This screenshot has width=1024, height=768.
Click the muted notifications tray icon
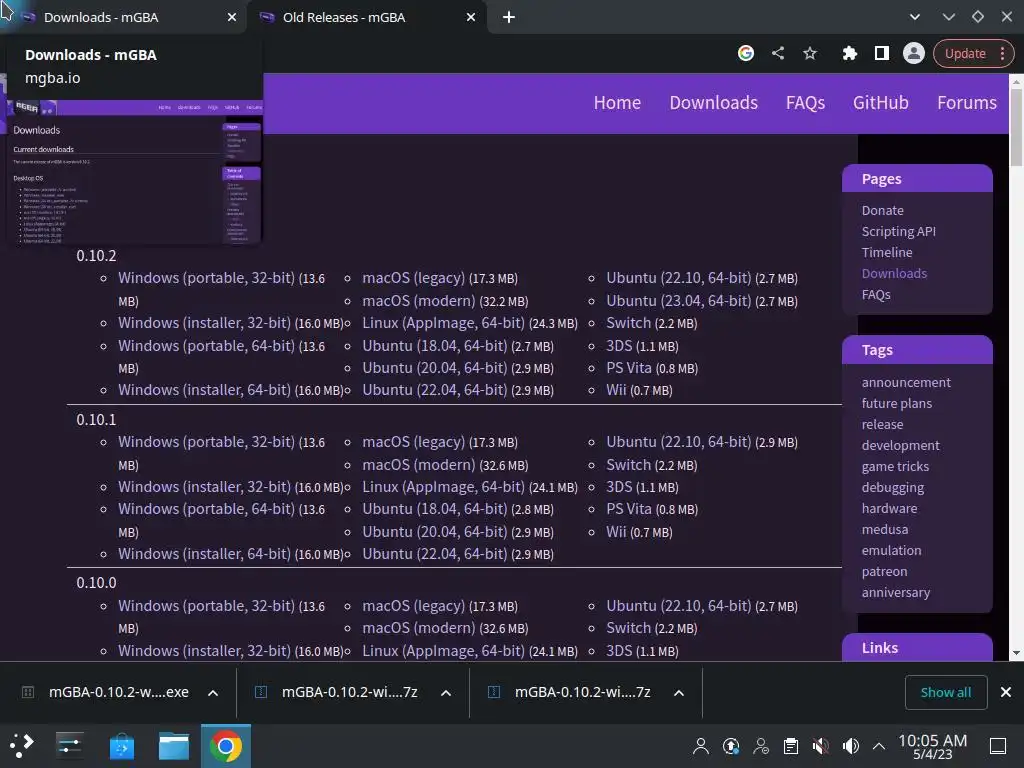[x=821, y=746]
